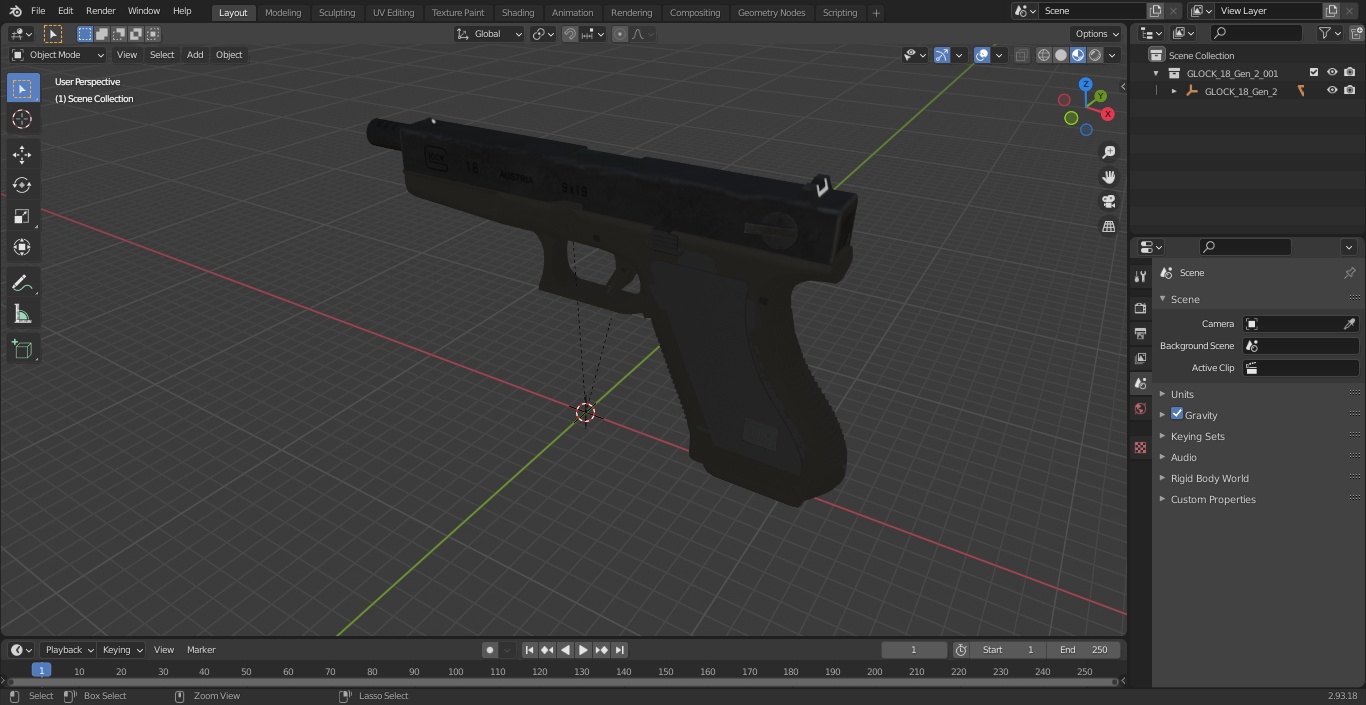Open the Playback dropdown

[68, 650]
